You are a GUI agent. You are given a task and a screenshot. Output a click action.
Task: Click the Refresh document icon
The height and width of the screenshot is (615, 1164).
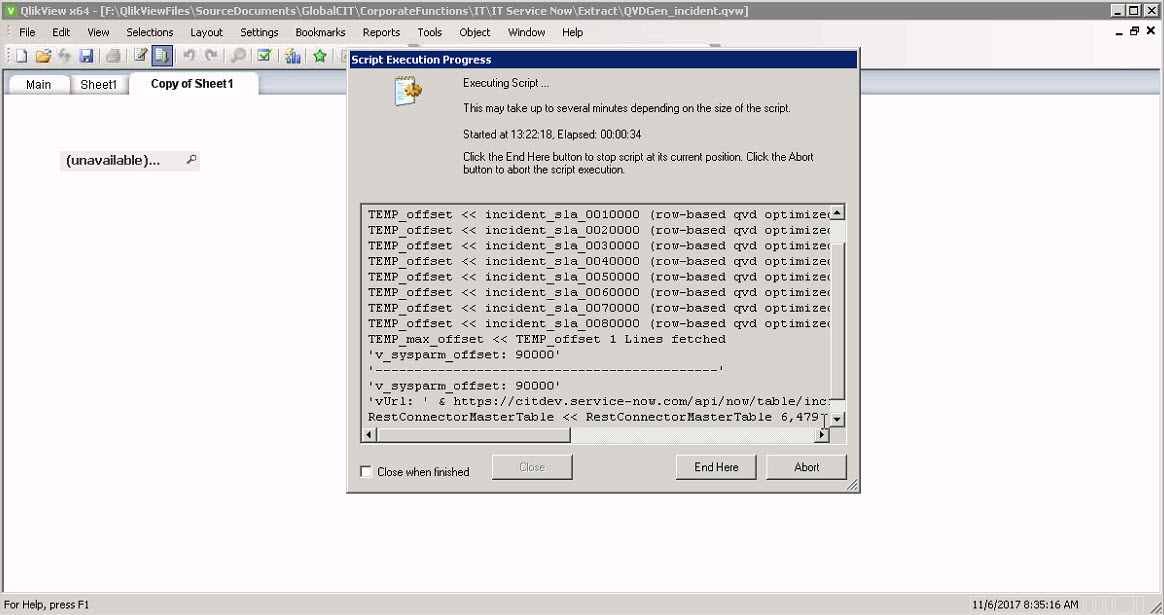tap(64, 56)
